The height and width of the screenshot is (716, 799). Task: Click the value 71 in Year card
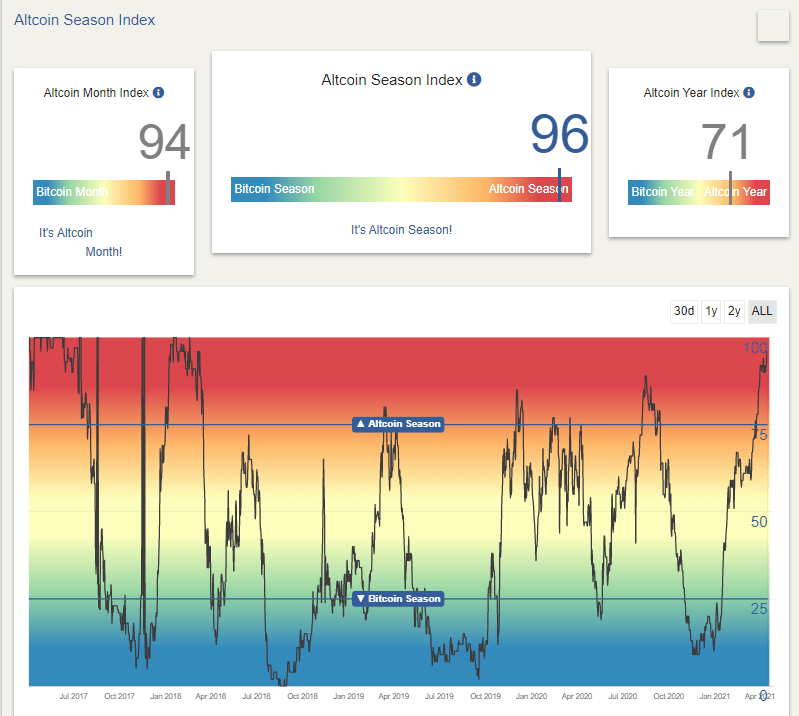(x=726, y=142)
